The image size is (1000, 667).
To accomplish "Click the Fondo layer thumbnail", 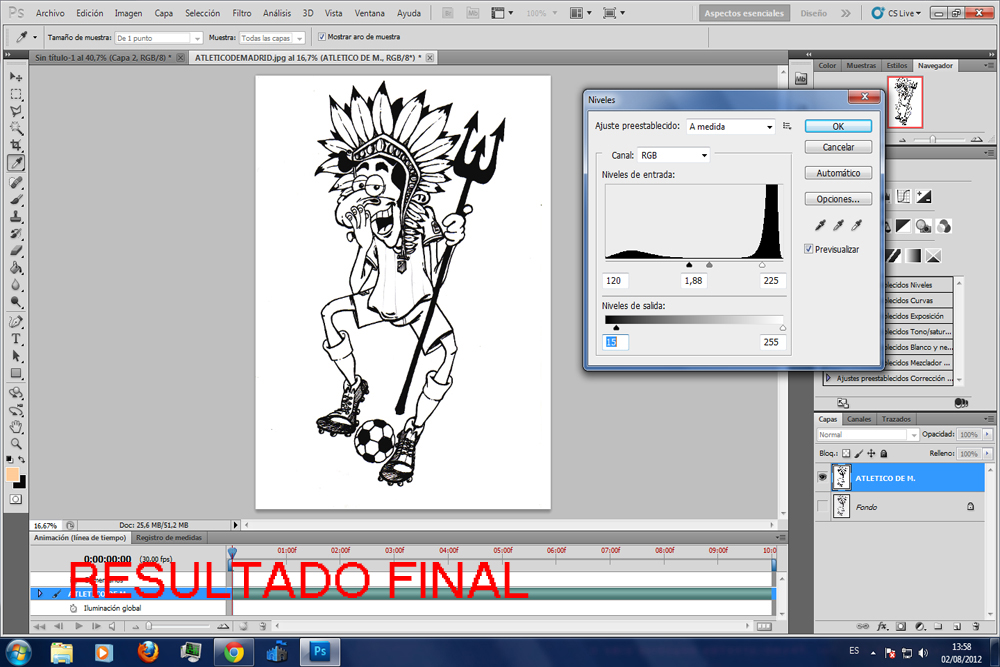I will point(842,507).
